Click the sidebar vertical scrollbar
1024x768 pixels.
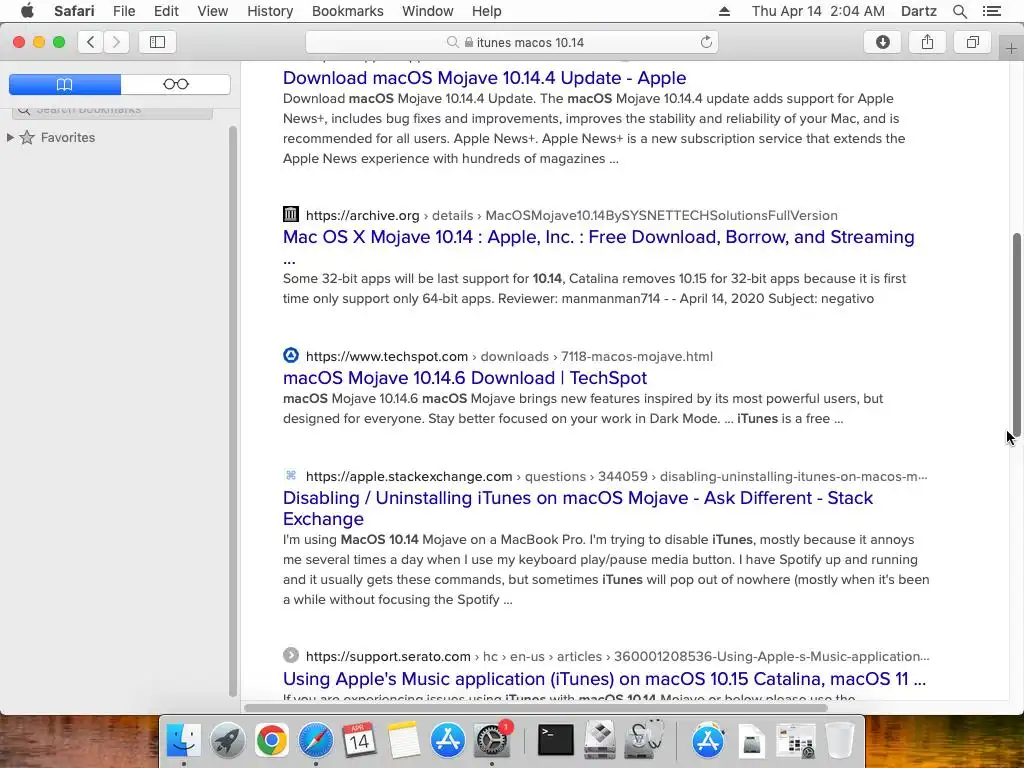[x=233, y=411]
